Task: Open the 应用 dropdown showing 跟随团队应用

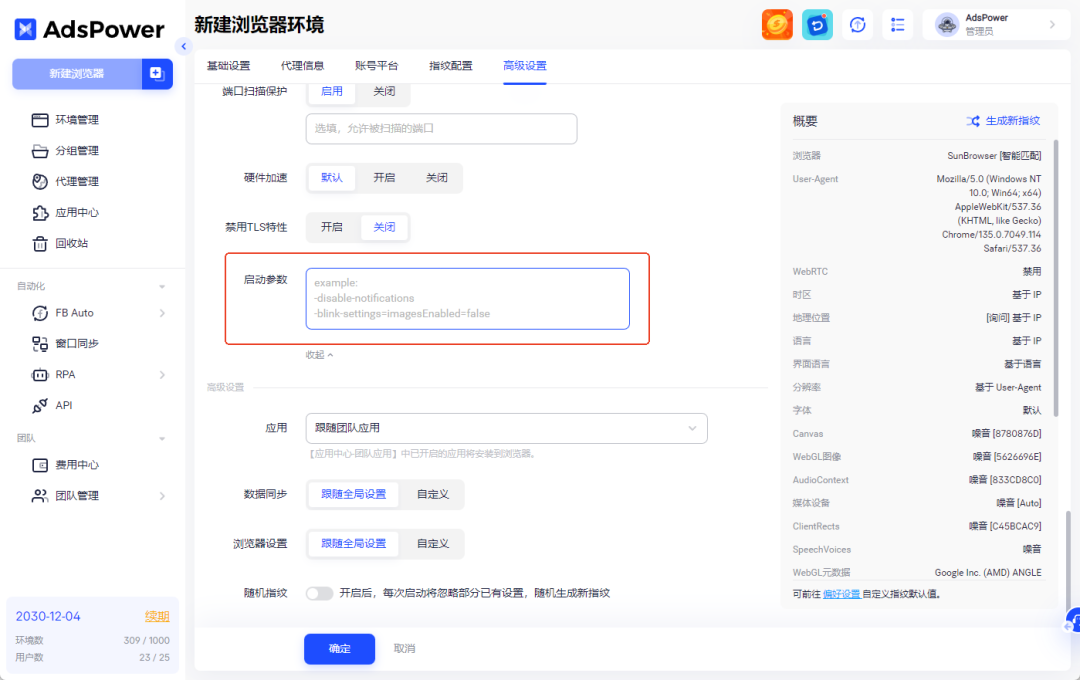Action: (x=505, y=427)
